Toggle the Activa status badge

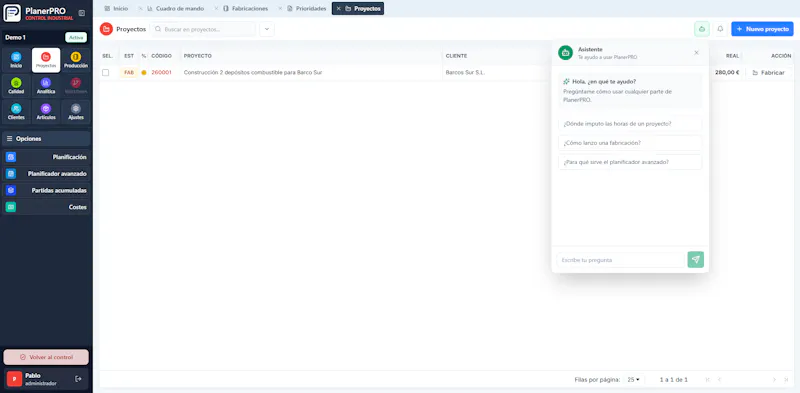coord(76,37)
